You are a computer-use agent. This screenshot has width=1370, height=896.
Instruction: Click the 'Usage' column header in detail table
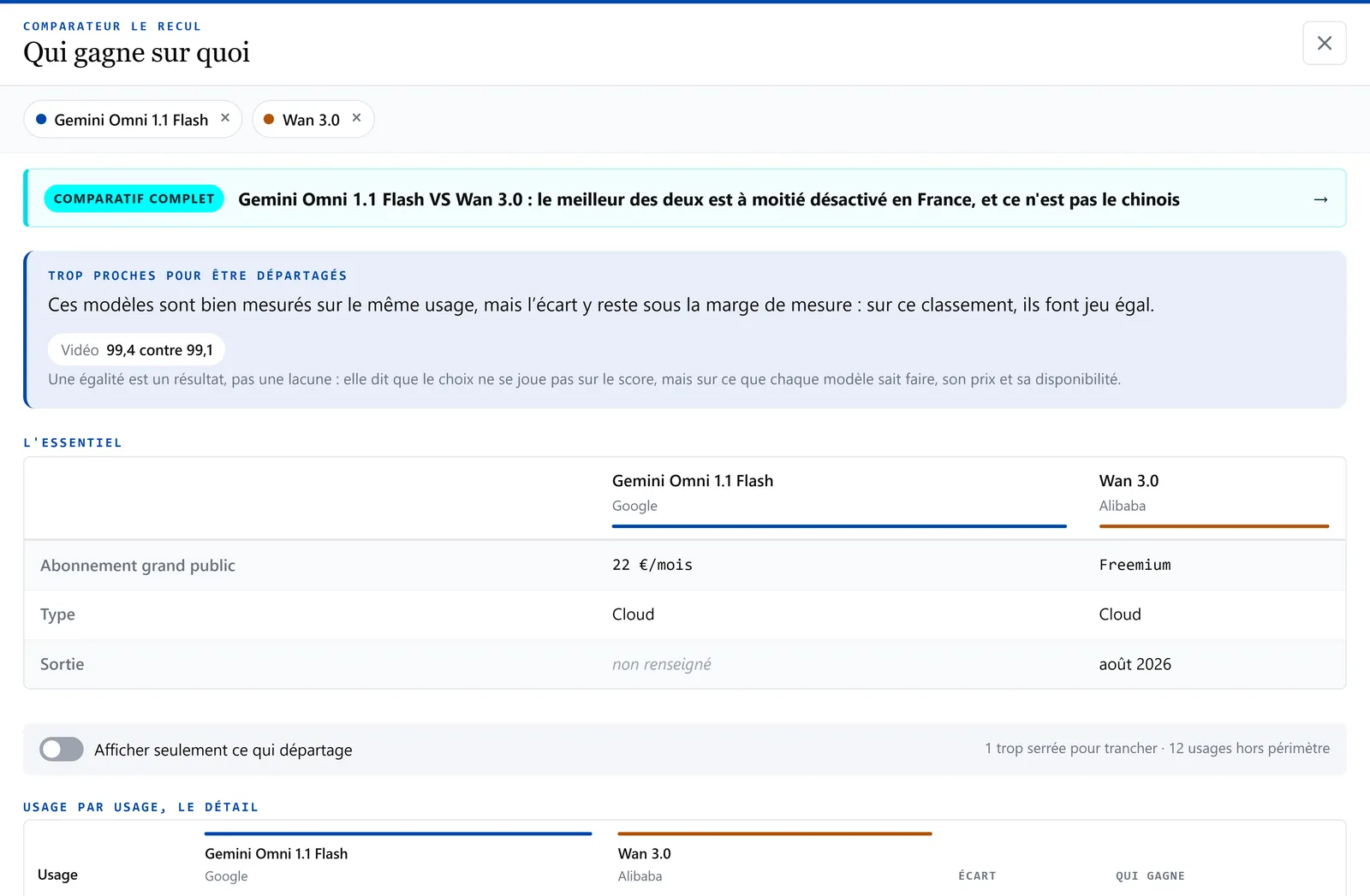(x=57, y=875)
